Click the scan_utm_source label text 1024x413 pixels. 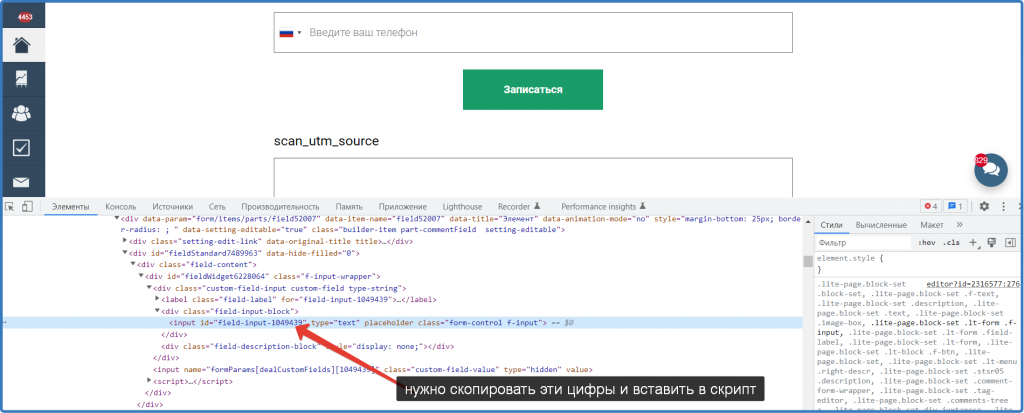pos(327,141)
